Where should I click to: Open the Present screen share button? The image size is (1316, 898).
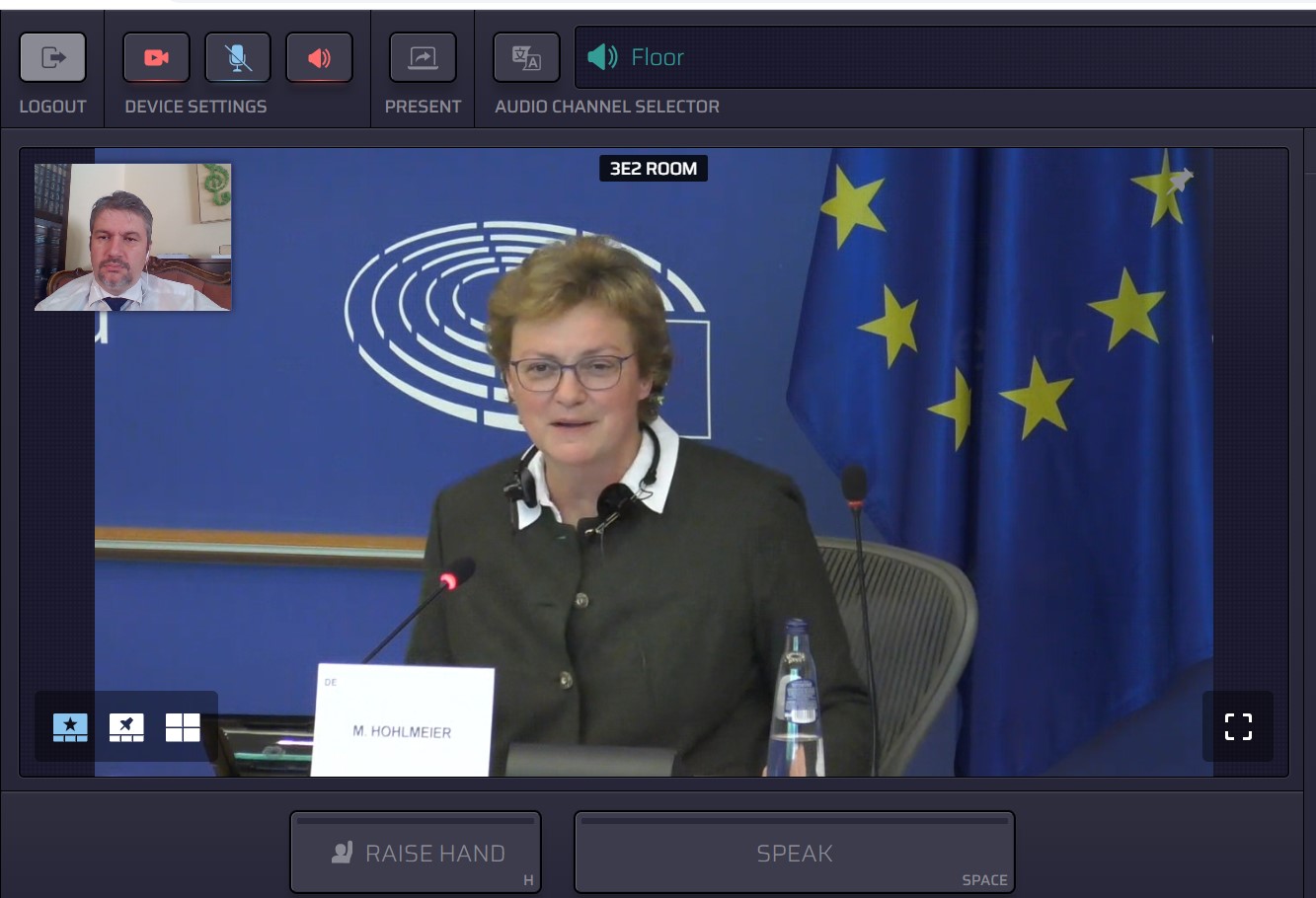(423, 57)
